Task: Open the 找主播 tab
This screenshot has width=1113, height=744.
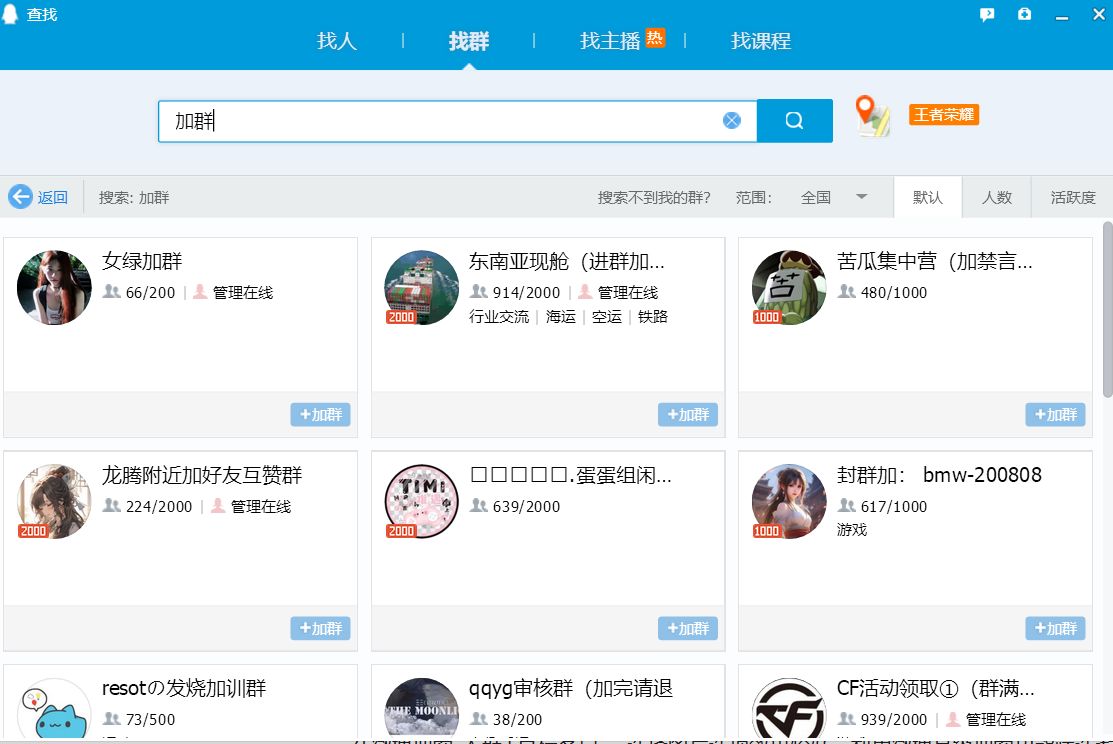Action: [x=610, y=41]
